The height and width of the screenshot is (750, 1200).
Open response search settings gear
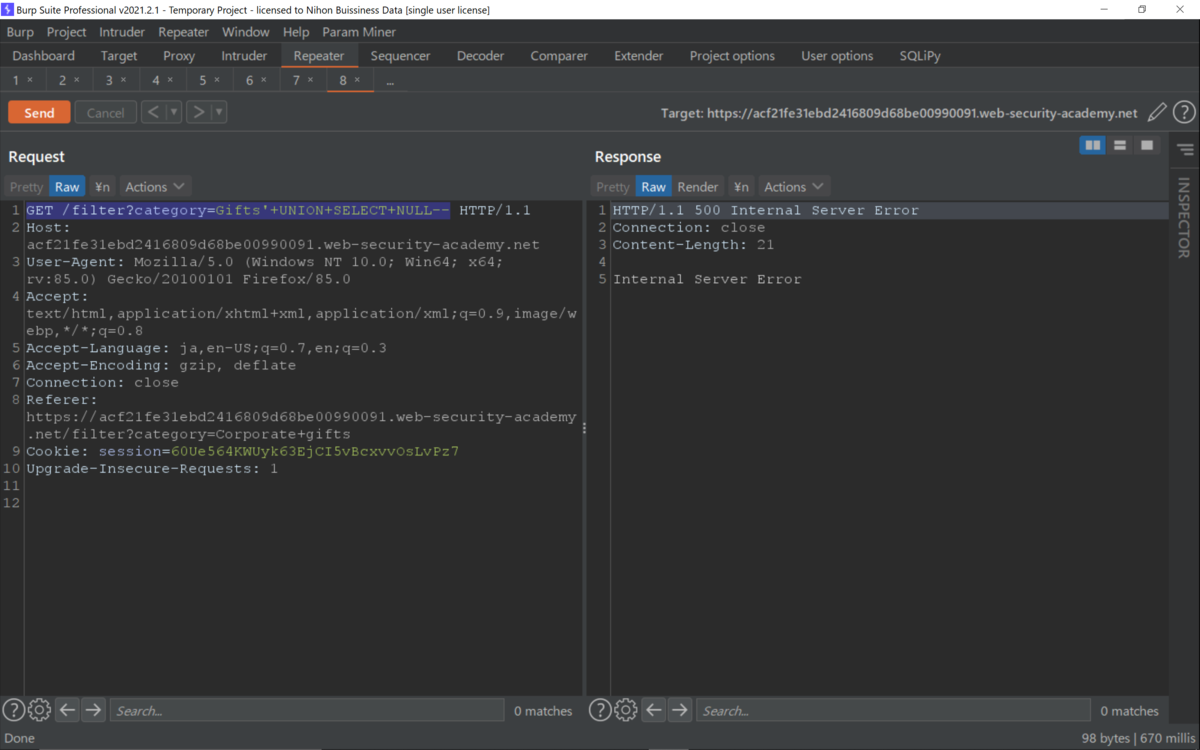[625, 710]
